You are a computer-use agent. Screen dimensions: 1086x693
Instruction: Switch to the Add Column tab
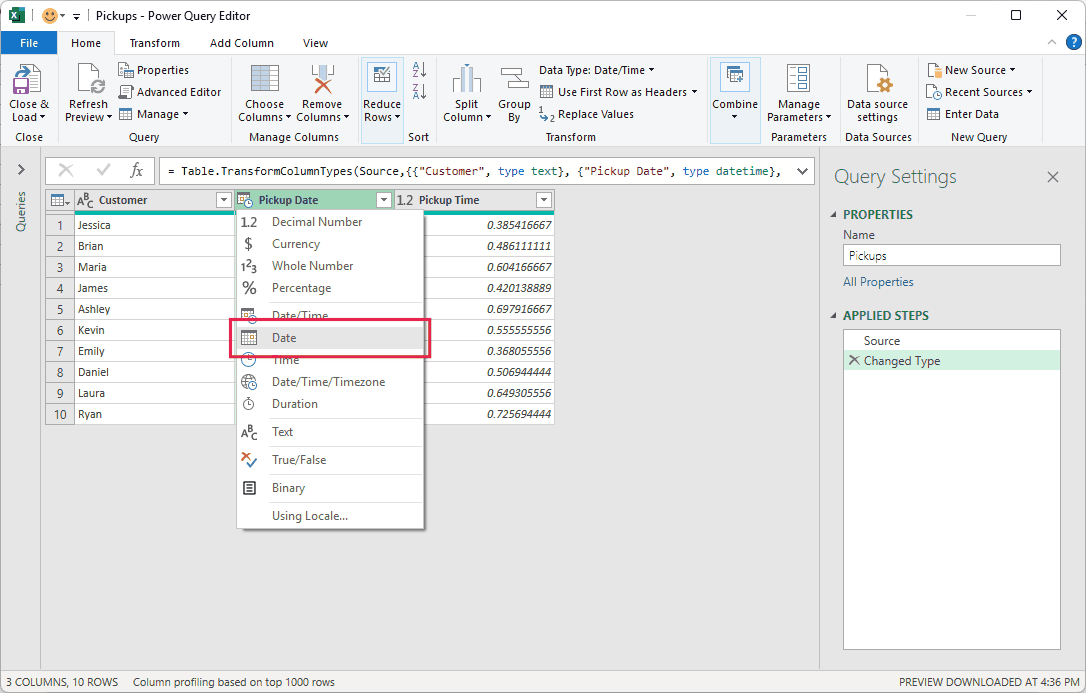(242, 43)
